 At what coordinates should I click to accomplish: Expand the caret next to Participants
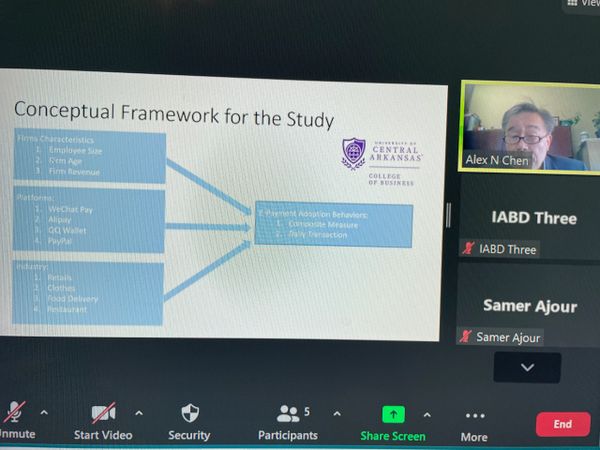click(x=336, y=413)
